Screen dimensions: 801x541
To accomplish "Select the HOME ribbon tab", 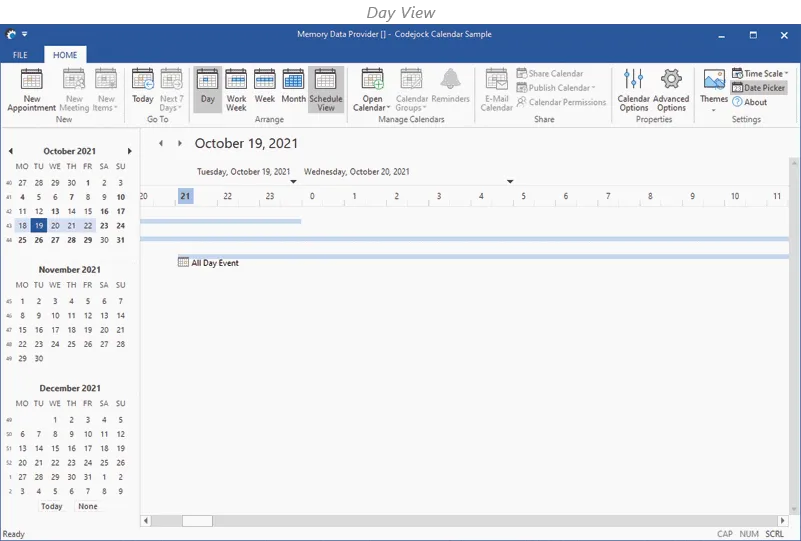I will (x=65, y=55).
